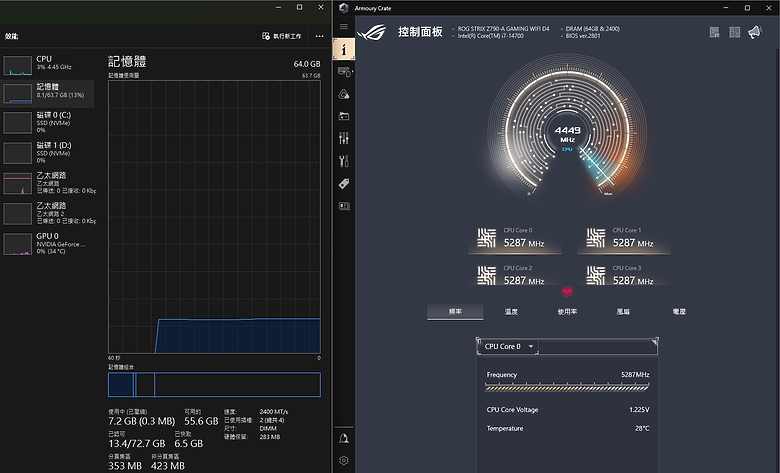The height and width of the screenshot is (473, 780).
Task: Maximize the Armoury Crate window
Action: point(747,8)
